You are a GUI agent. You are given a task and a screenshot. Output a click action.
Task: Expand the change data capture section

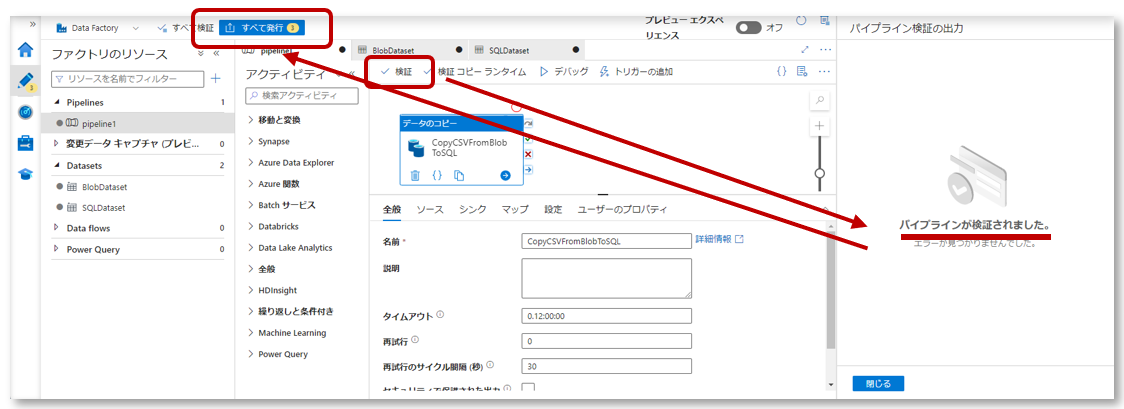(57, 144)
